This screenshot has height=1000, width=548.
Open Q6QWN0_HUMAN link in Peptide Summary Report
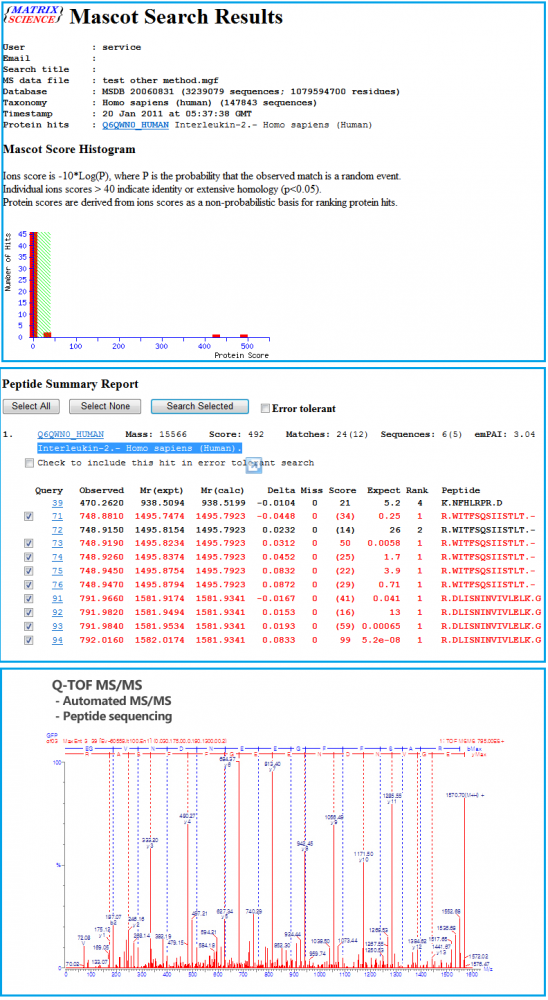click(x=70, y=434)
